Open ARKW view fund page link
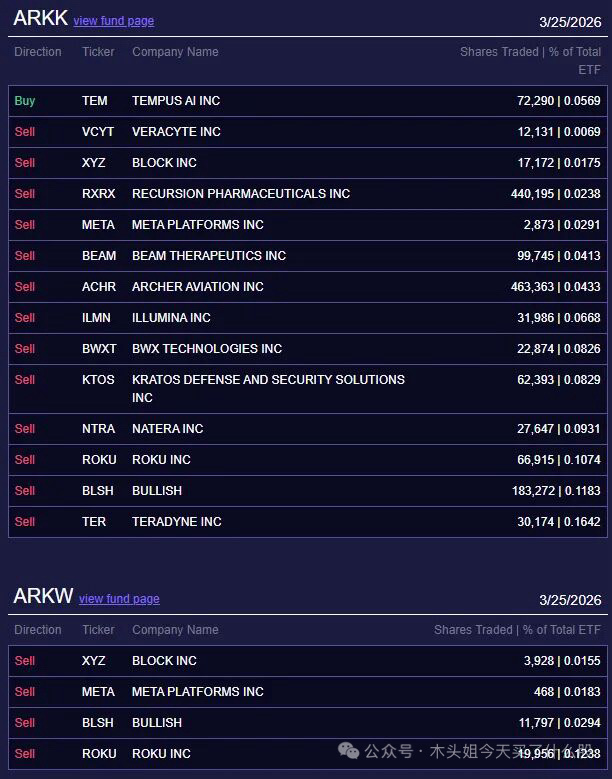Viewport: 612px width, 779px height. tap(119, 599)
